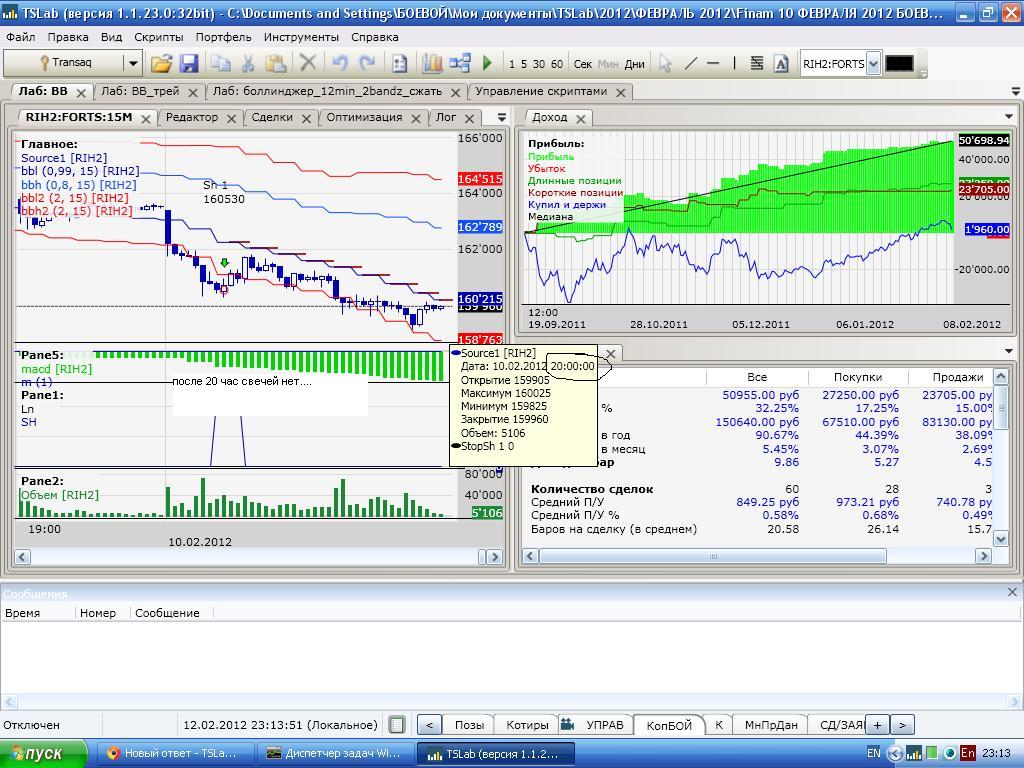Click the Позы workspace button
The height and width of the screenshot is (768, 1024).
[x=469, y=725]
